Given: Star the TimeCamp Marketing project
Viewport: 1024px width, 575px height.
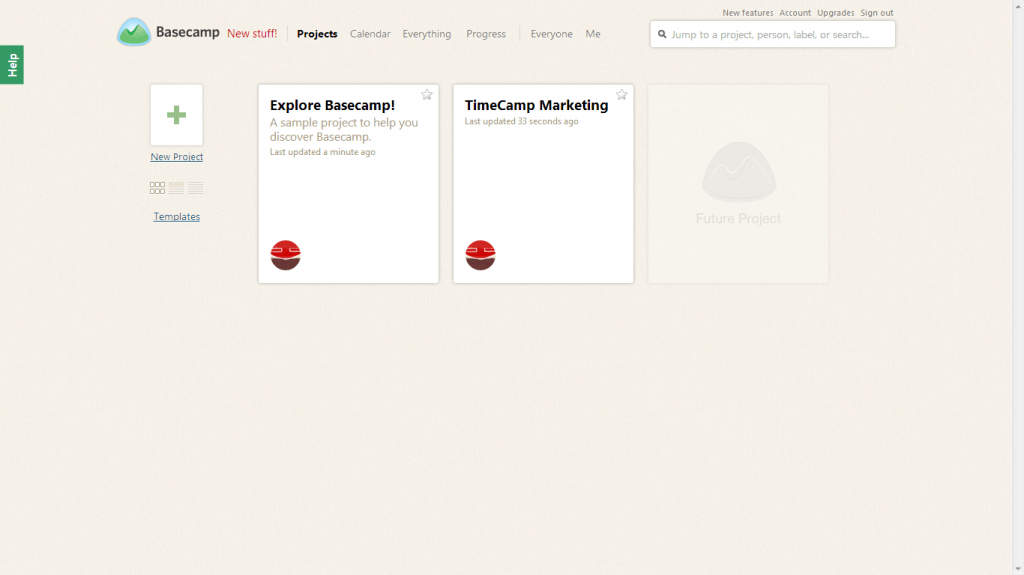Looking at the screenshot, I should point(622,95).
